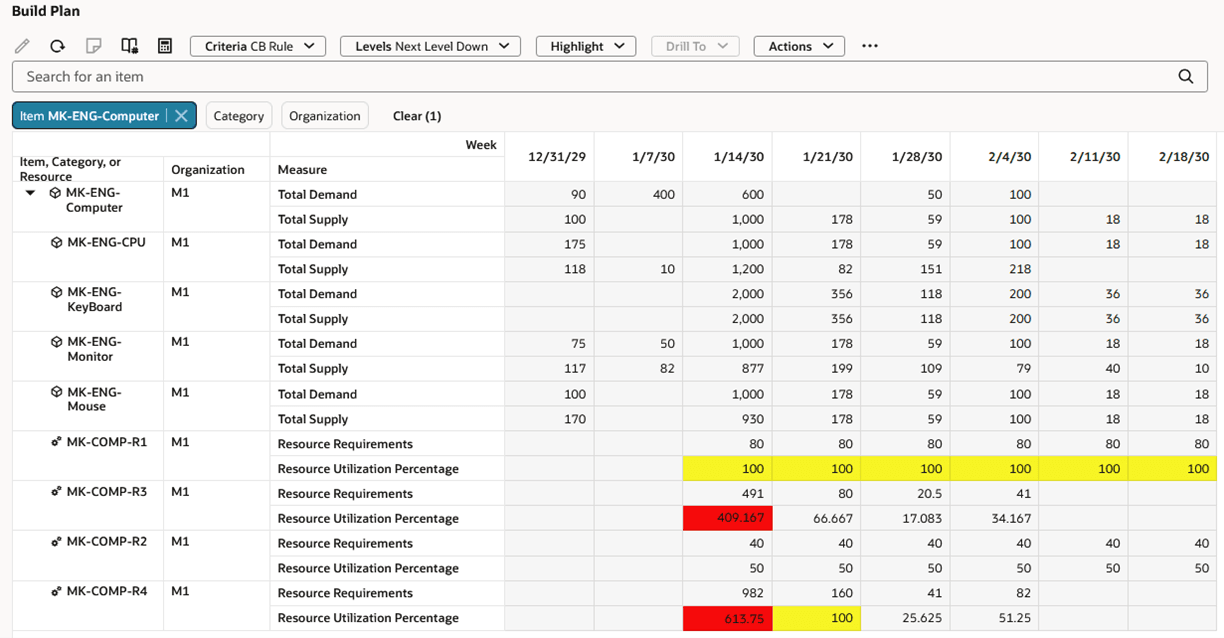The image size is (1224, 638).
Task: Click the red 409.167 utilization cell
Action: click(726, 518)
